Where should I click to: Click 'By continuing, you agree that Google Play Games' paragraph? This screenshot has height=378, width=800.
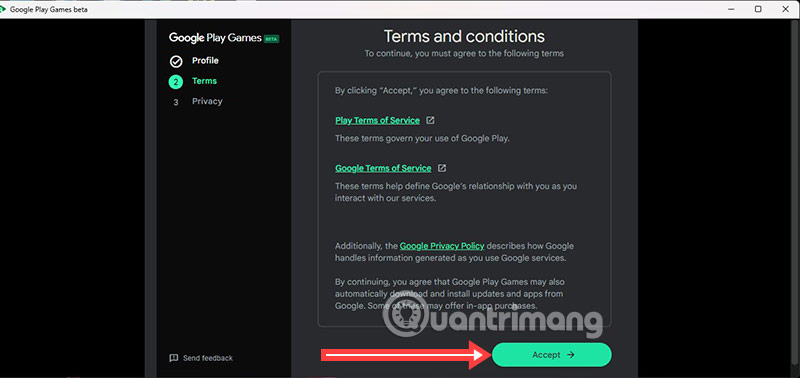click(x=450, y=294)
